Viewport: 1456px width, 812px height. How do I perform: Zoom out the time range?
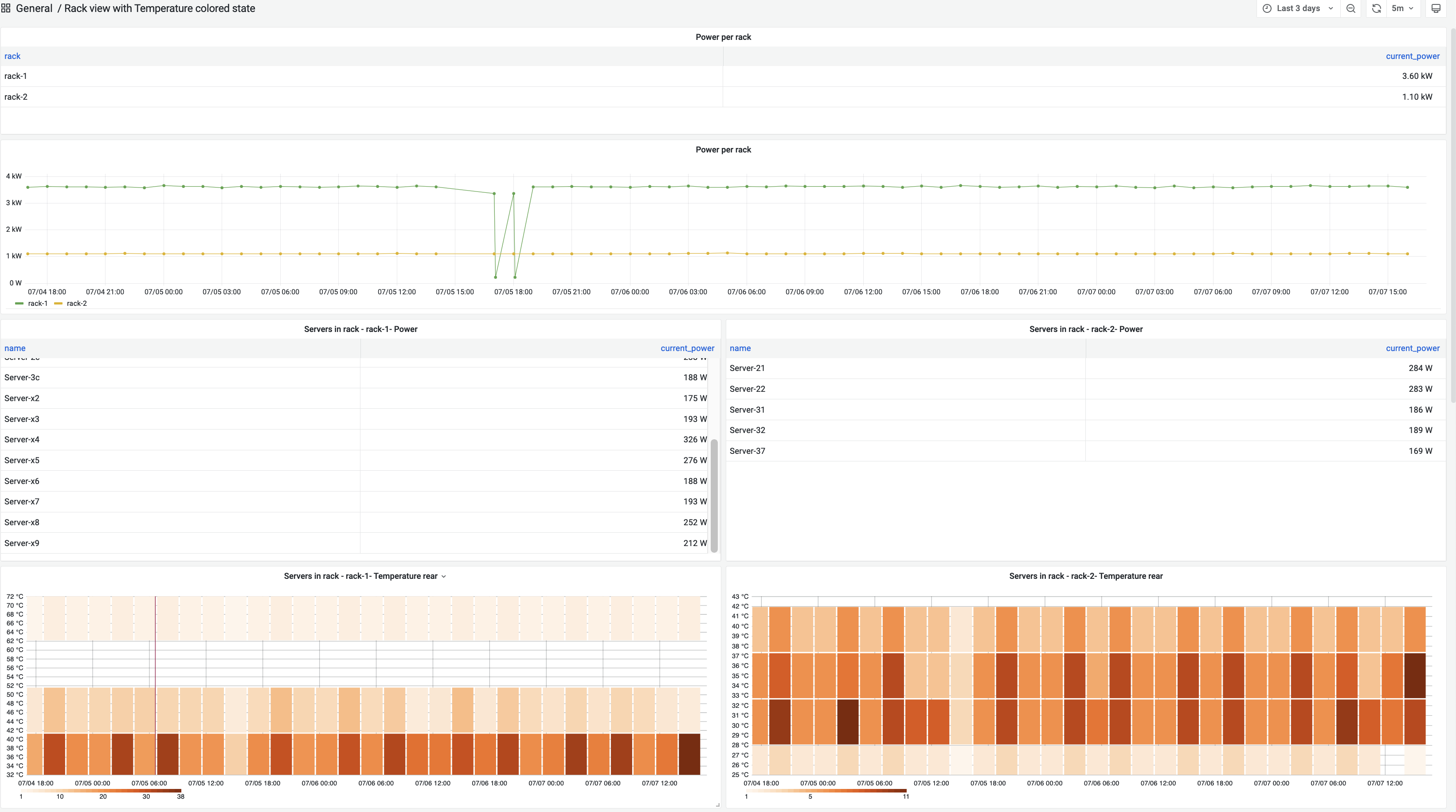pyautogui.click(x=1351, y=8)
